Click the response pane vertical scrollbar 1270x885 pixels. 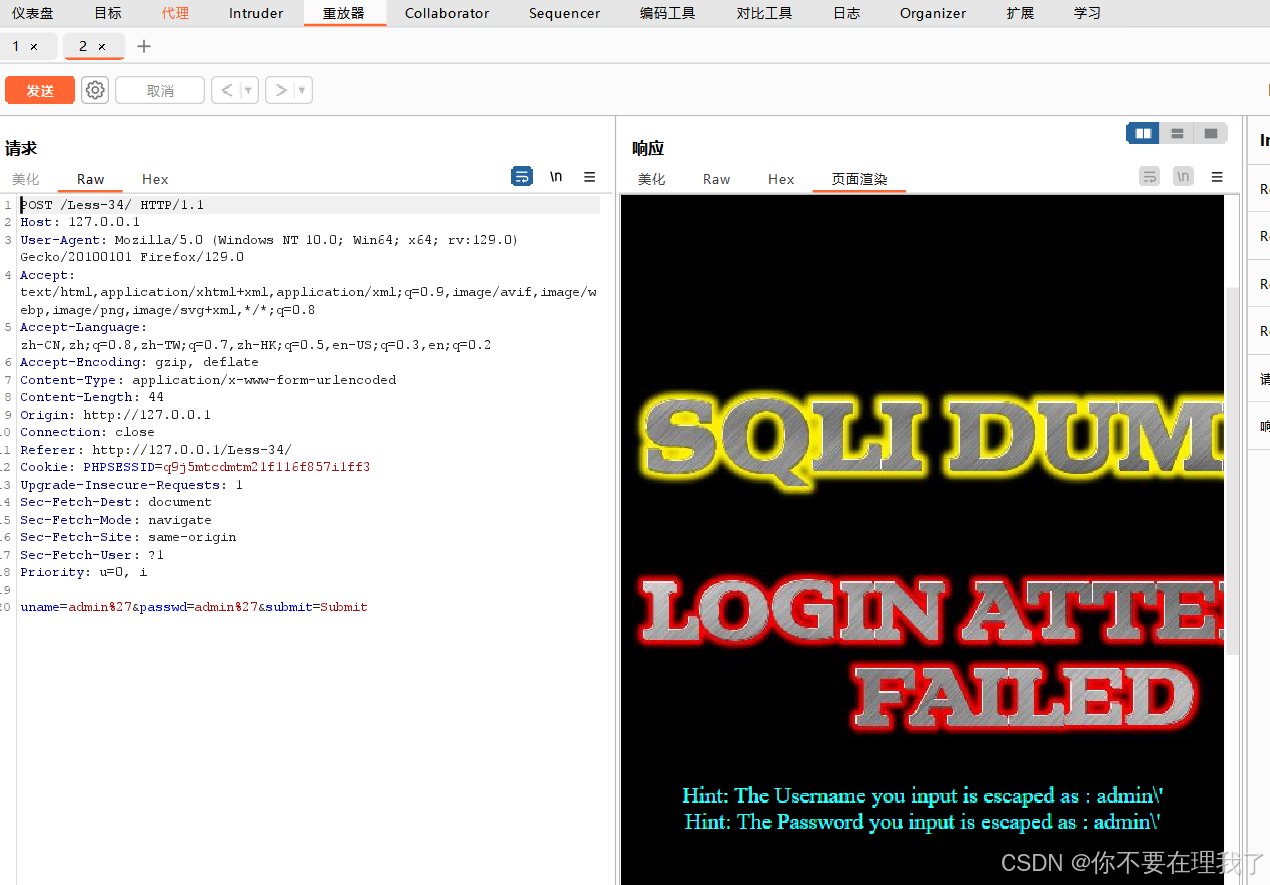[x=1232, y=470]
